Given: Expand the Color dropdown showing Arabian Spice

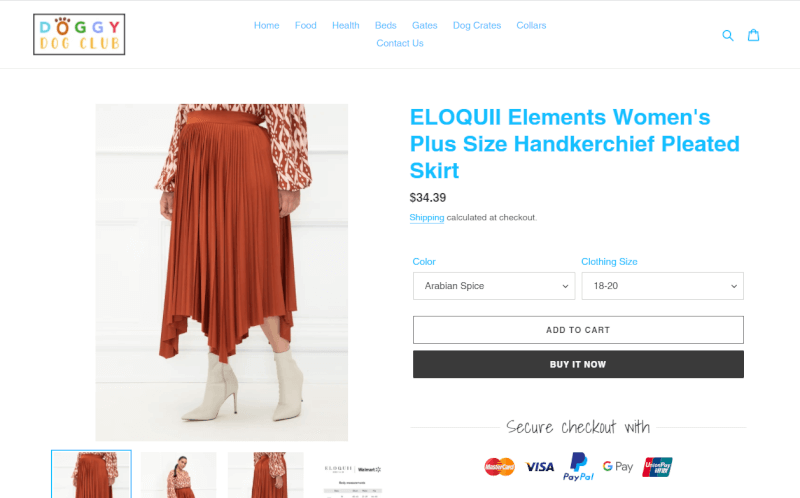Looking at the screenshot, I should pyautogui.click(x=494, y=286).
